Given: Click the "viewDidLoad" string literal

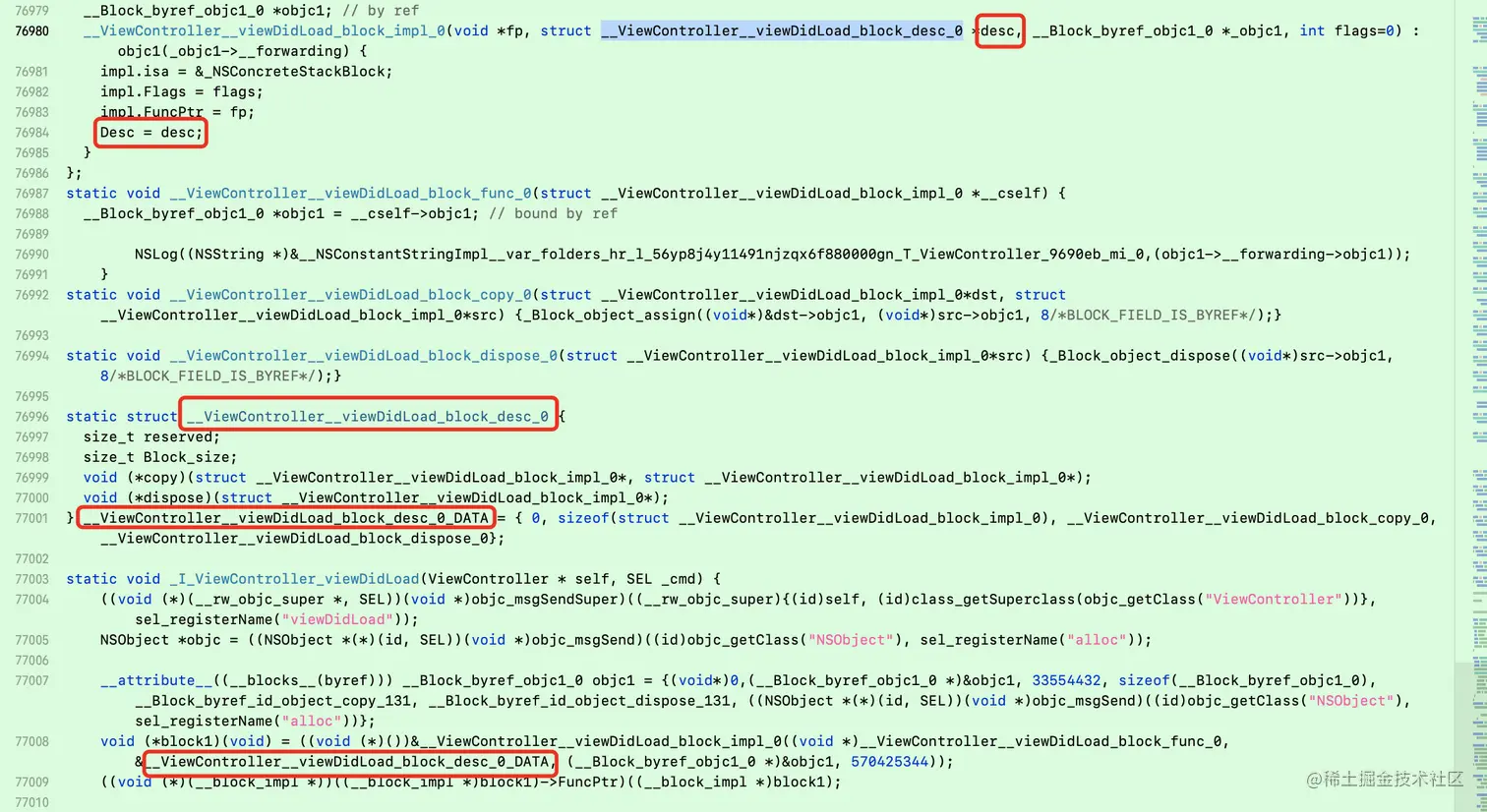Looking at the screenshot, I should click(340, 620).
